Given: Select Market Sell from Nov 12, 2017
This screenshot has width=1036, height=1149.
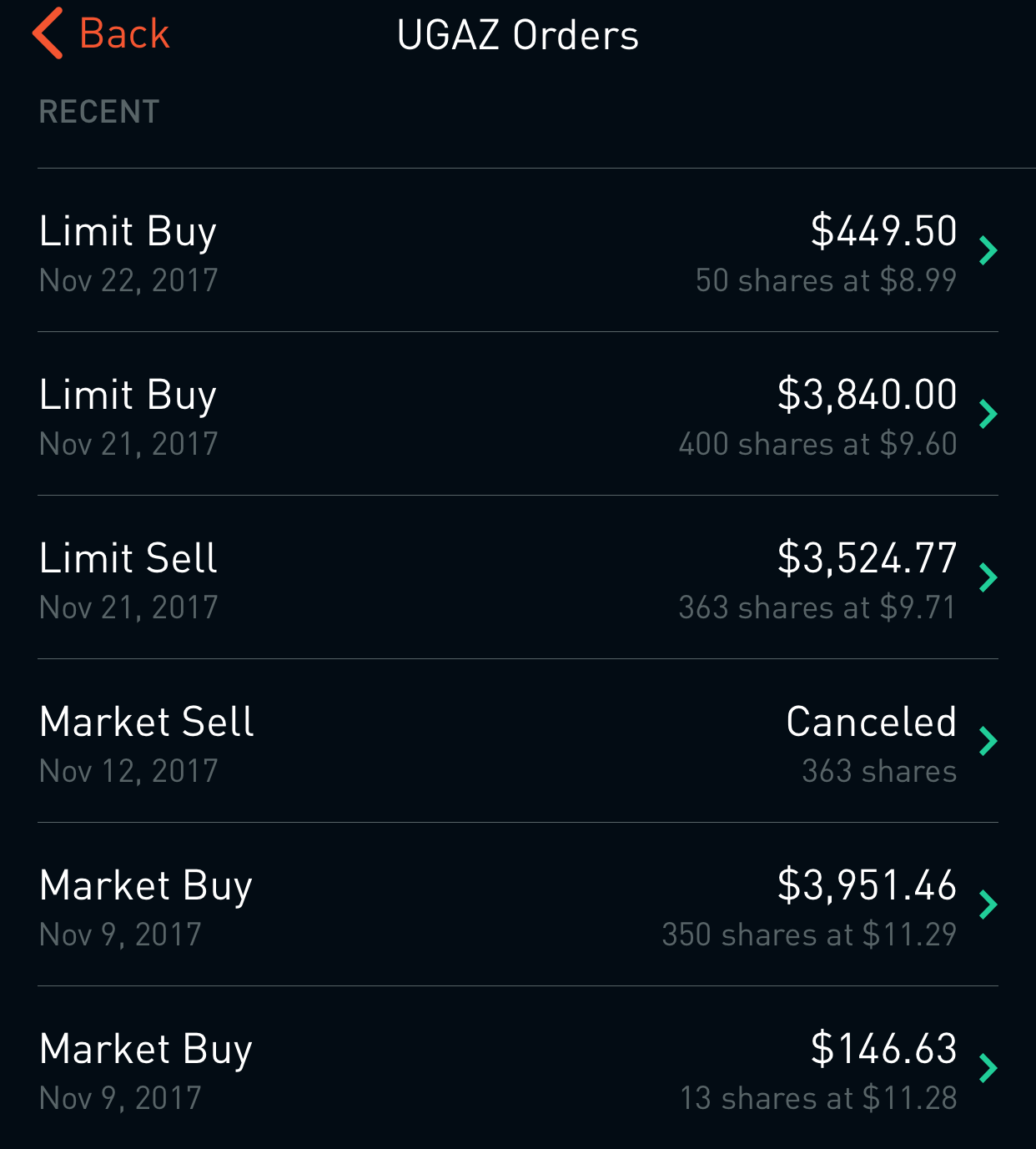Looking at the screenshot, I should pos(147,741).
